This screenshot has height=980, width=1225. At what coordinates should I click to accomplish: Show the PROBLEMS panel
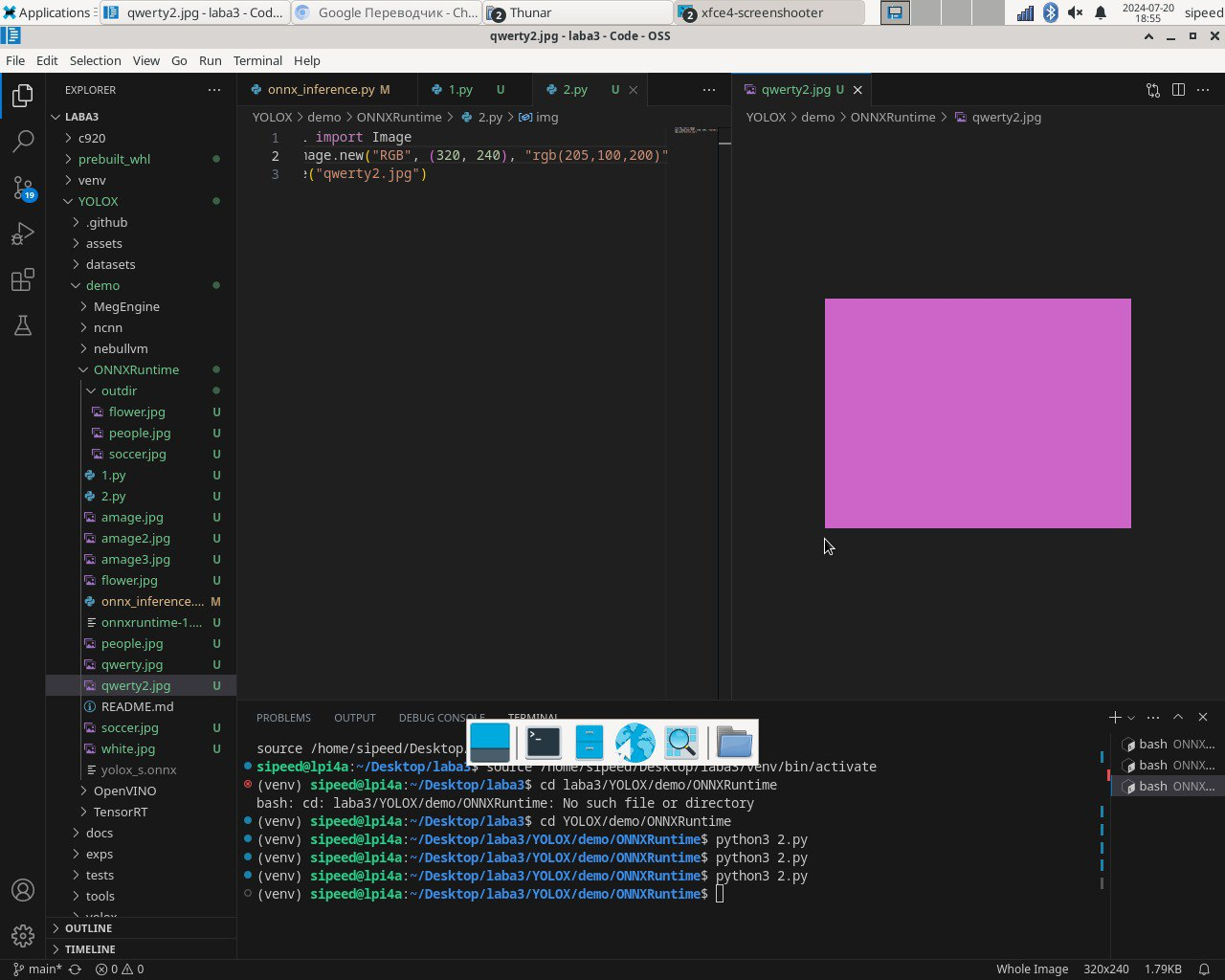[283, 718]
